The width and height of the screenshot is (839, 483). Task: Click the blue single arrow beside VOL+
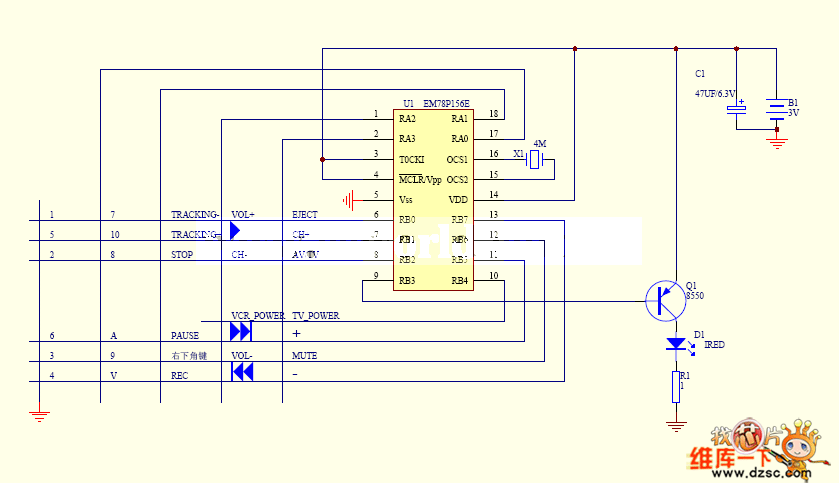click(235, 231)
